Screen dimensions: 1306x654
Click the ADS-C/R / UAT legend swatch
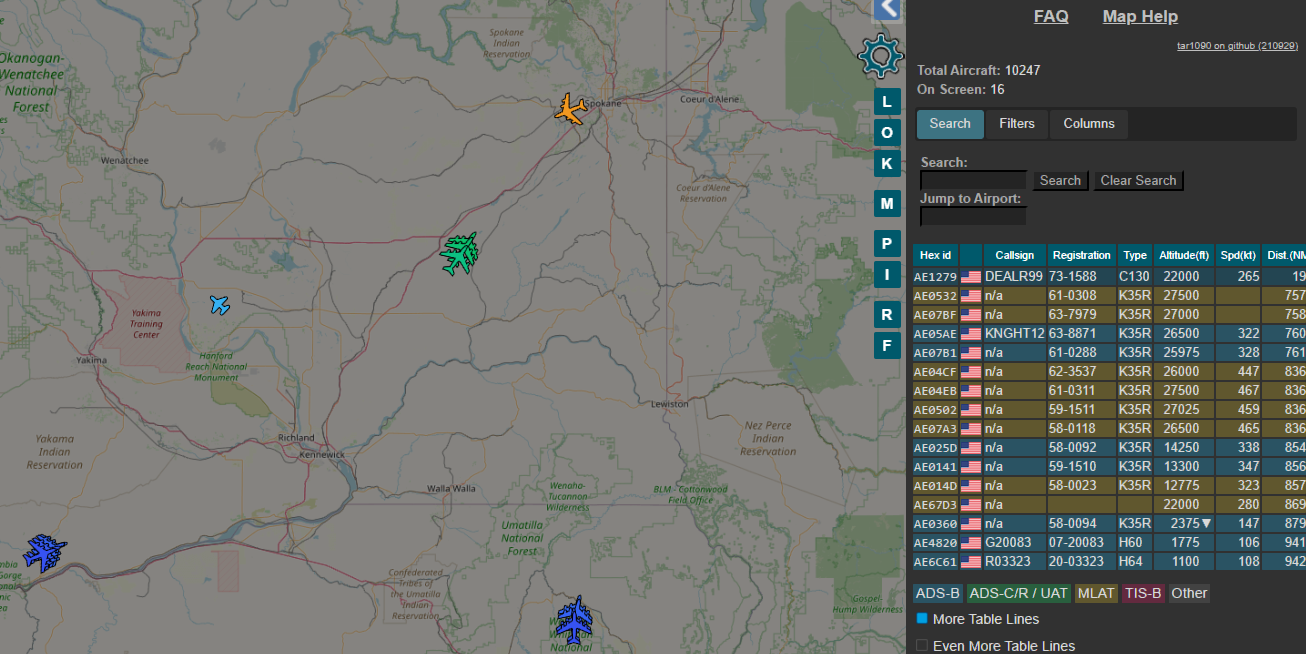(x=1019, y=593)
